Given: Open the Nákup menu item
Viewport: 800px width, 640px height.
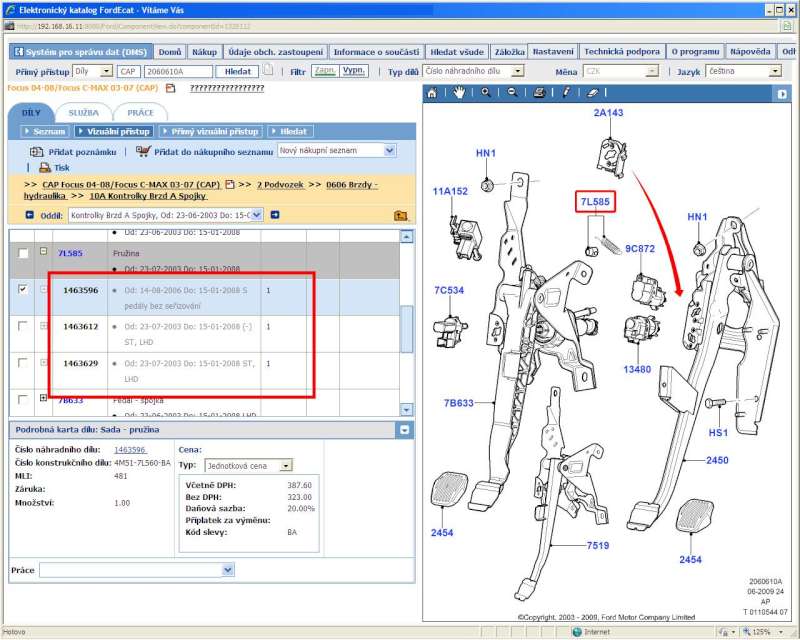Looking at the screenshot, I should [x=204, y=51].
